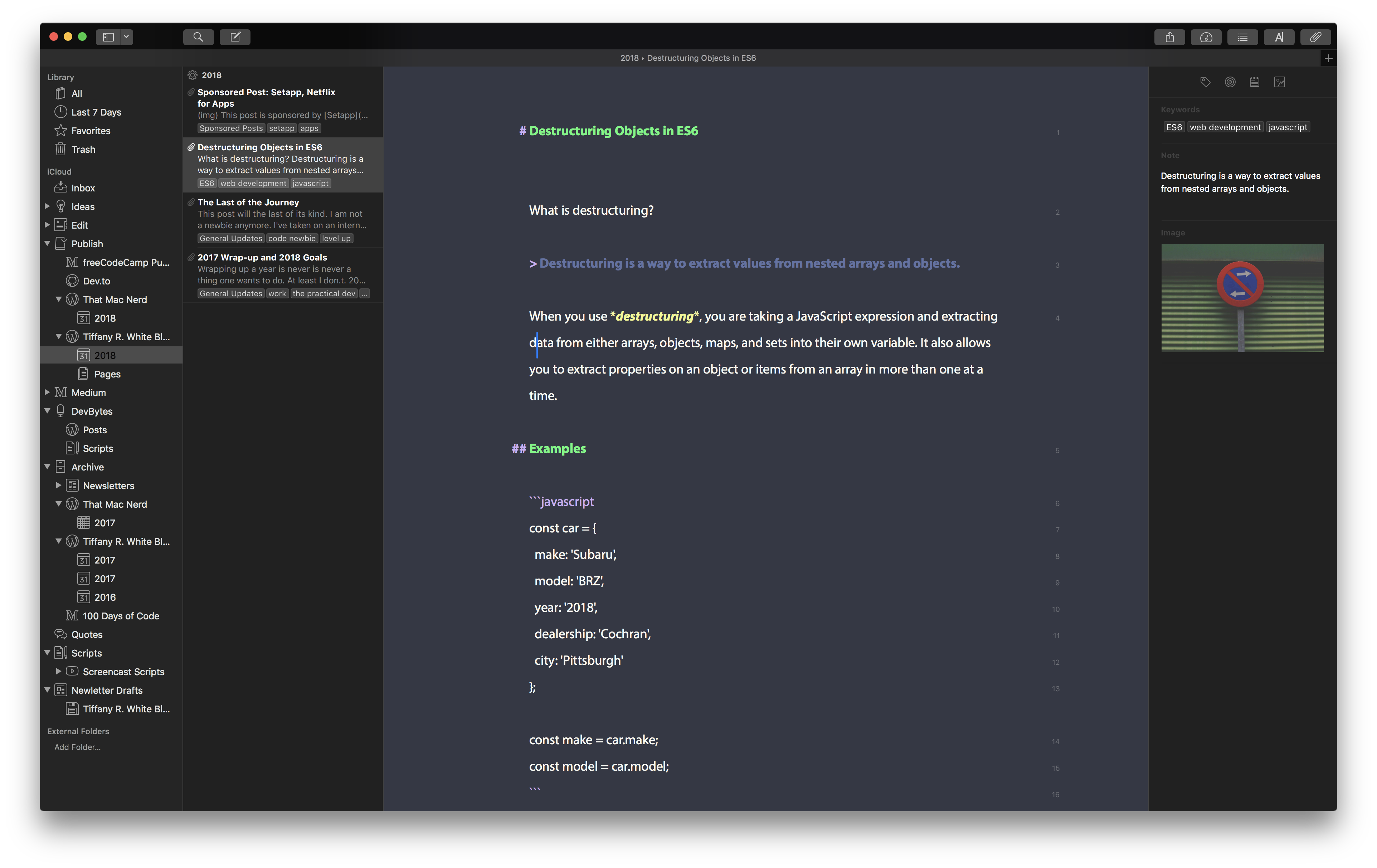Open the DevBytes Scripts group
This screenshot has width=1377, height=868.
point(111,449)
